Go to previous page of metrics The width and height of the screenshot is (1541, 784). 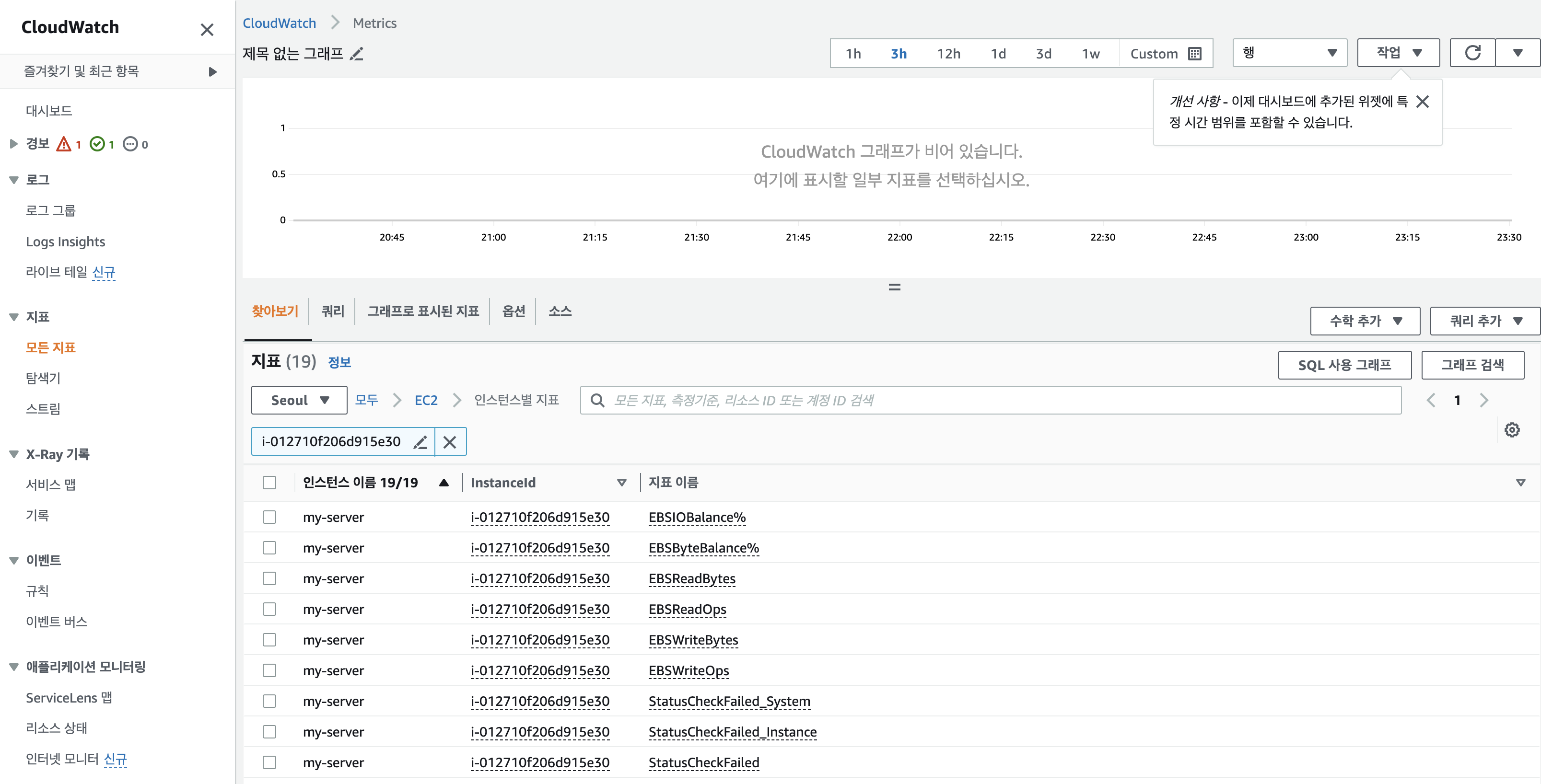pyautogui.click(x=1431, y=400)
